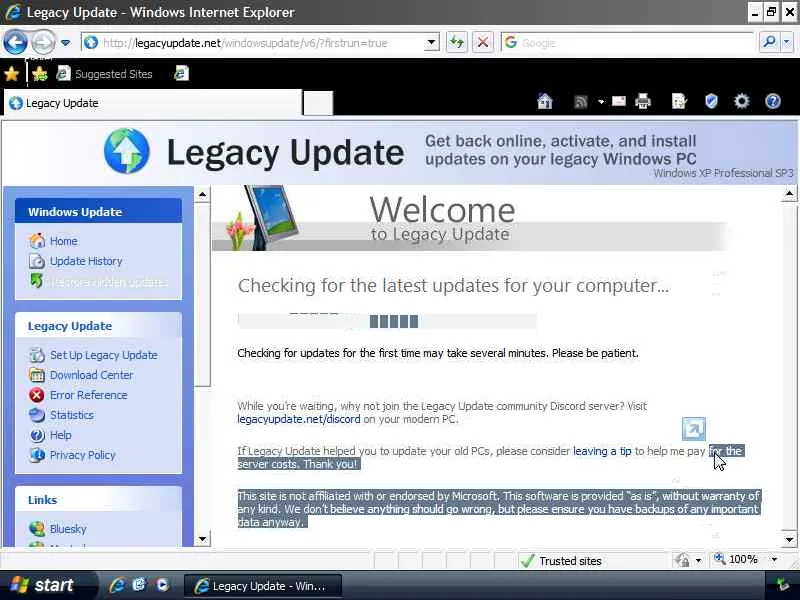Click the RSS feeds icon
Image resolution: width=800 pixels, height=600 pixels.
(581, 102)
